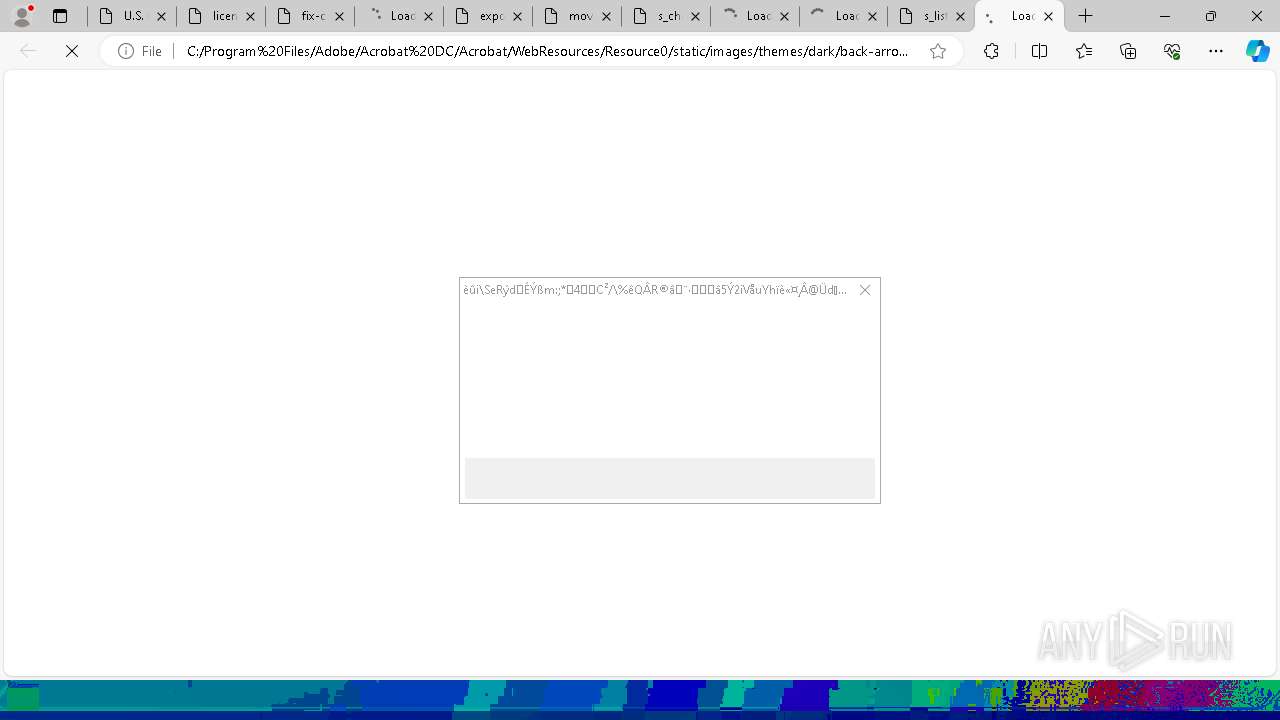Screen dimensions: 1280x720
Task: Click the gray button bar in dialog
Action: (670, 478)
